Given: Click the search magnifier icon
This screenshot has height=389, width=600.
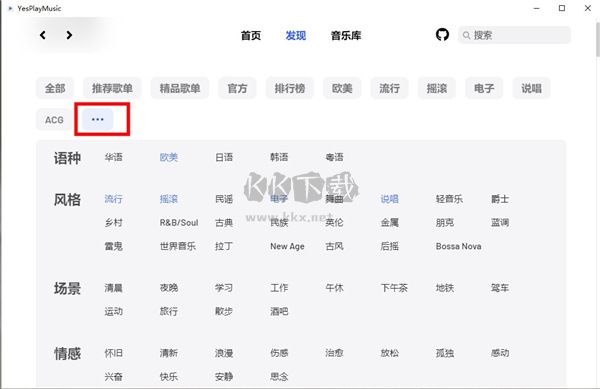Looking at the screenshot, I should point(466,36).
